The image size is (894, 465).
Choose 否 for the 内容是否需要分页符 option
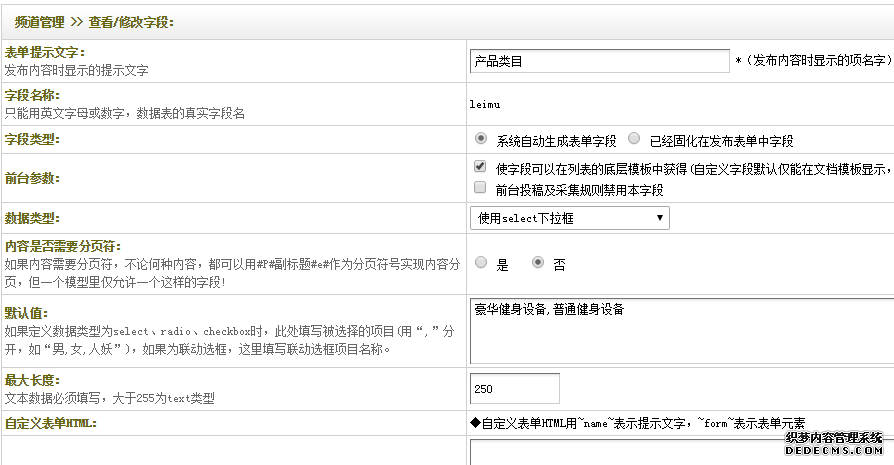(538, 264)
